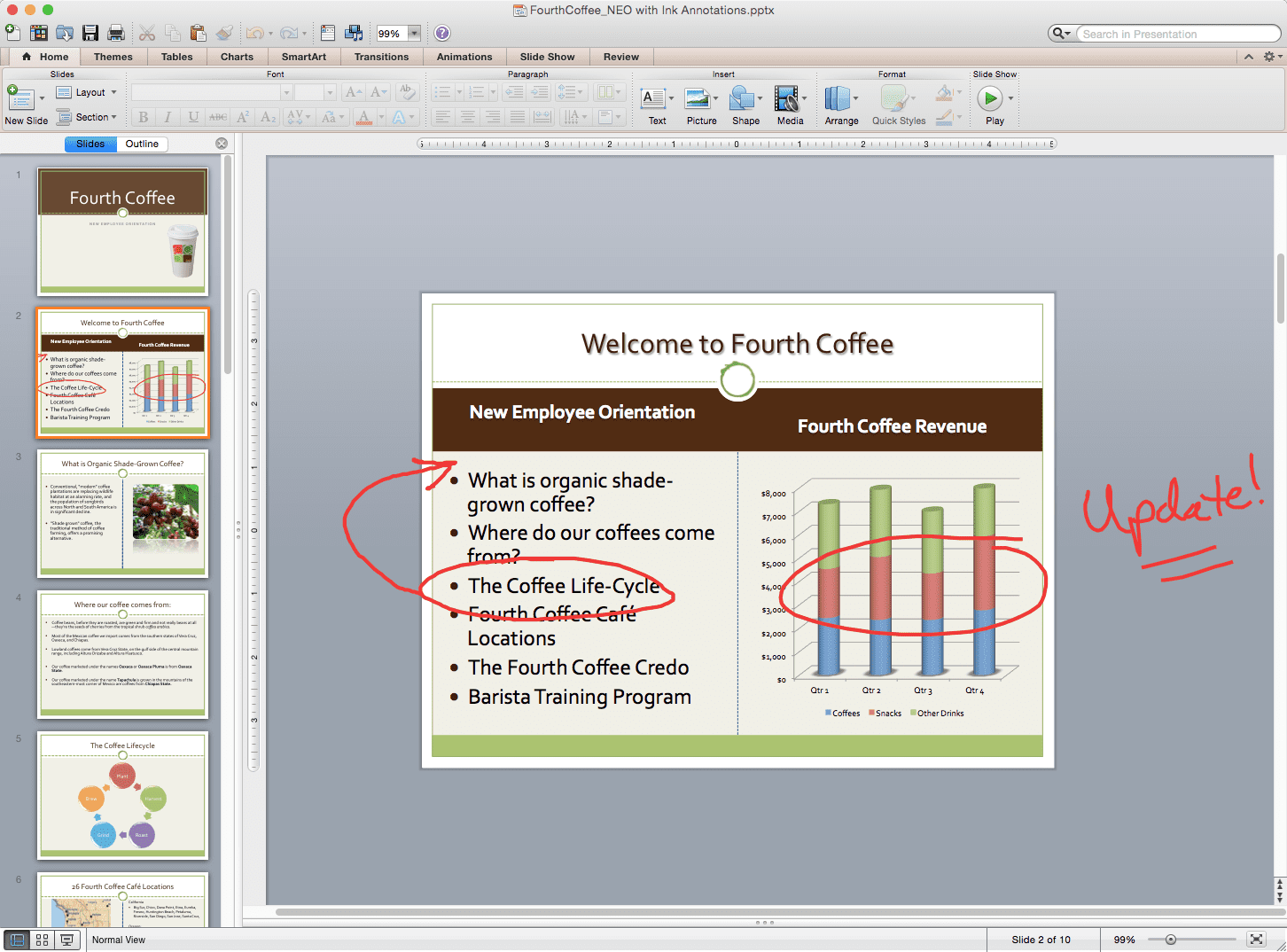The height and width of the screenshot is (952, 1287).
Task: Click the Paste clipboard icon
Action: click(x=199, y=33)
